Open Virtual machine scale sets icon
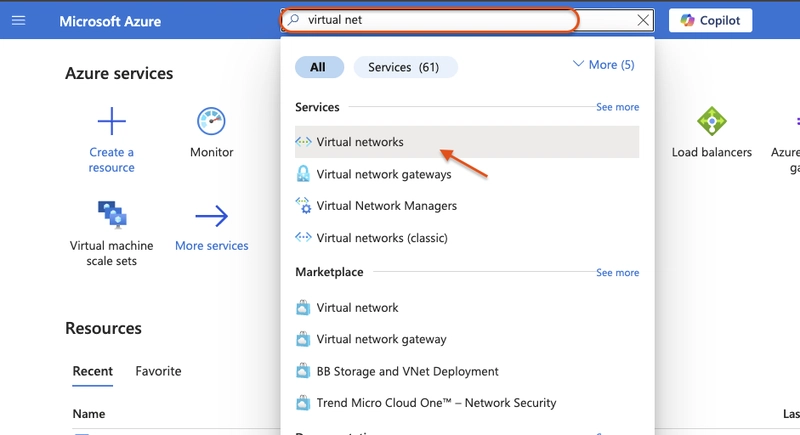Image resolution: width=800 pixels, height=435 pixels. pos(112,214)
